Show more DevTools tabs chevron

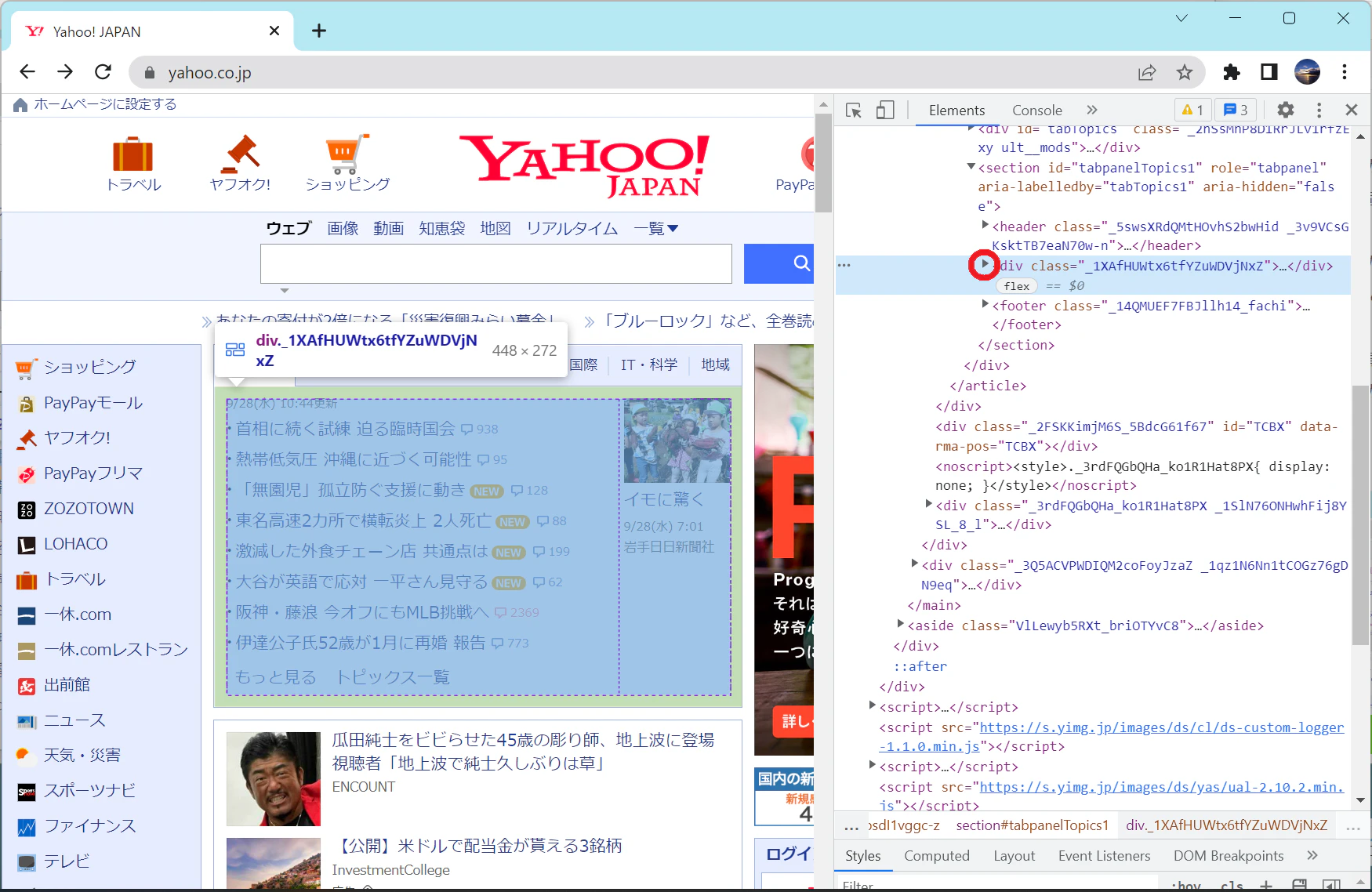[1092, 110]
